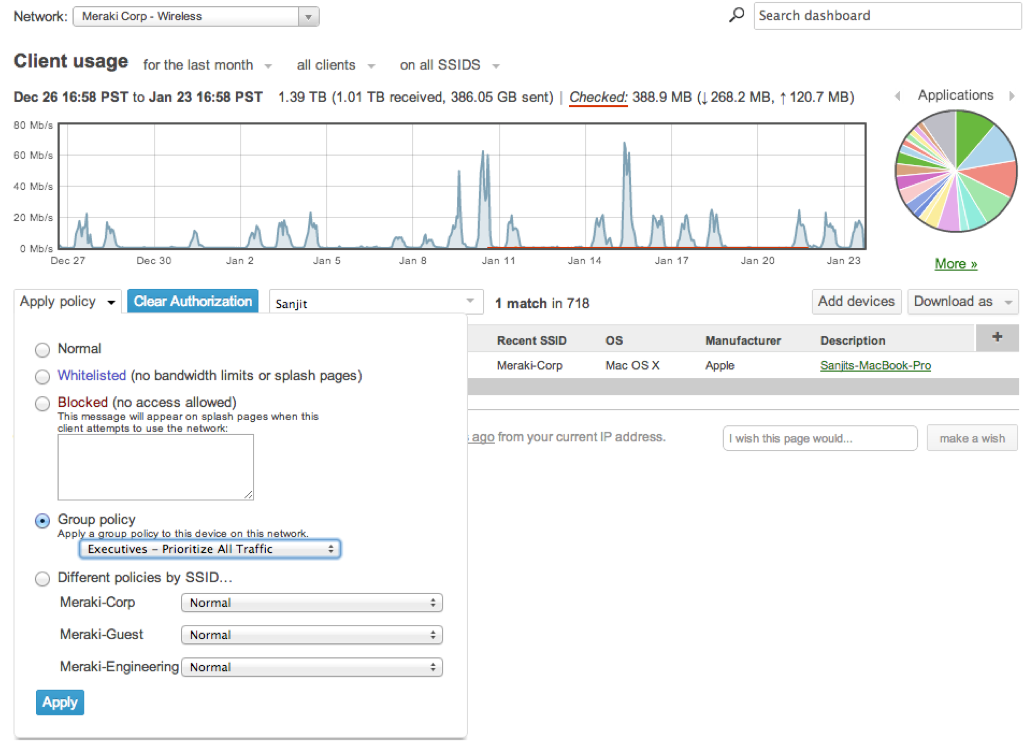The width and height of the screenshot is (1031, 741).
Task: Open the Executives group policy select box
Action: (x=210, y=549)
